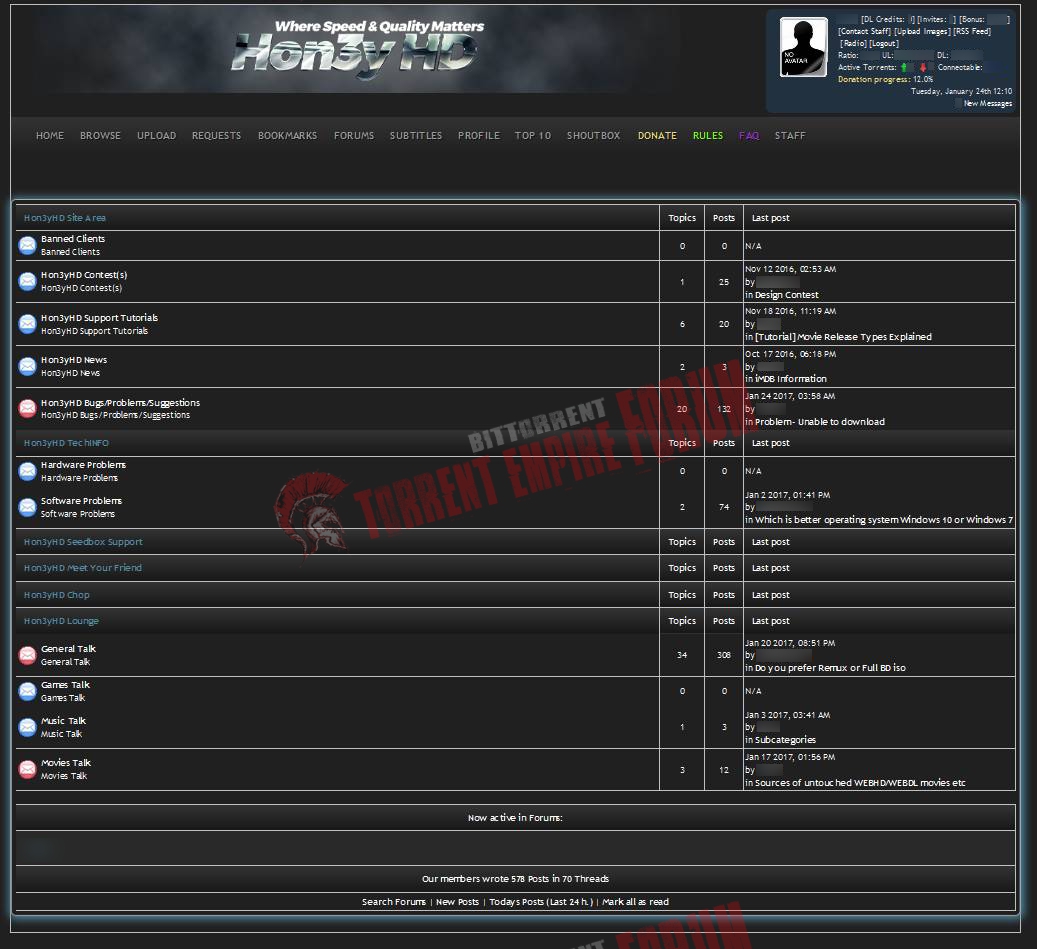
Task: Click the 'Now active in Forums:' heading
Action: (515, 818)
